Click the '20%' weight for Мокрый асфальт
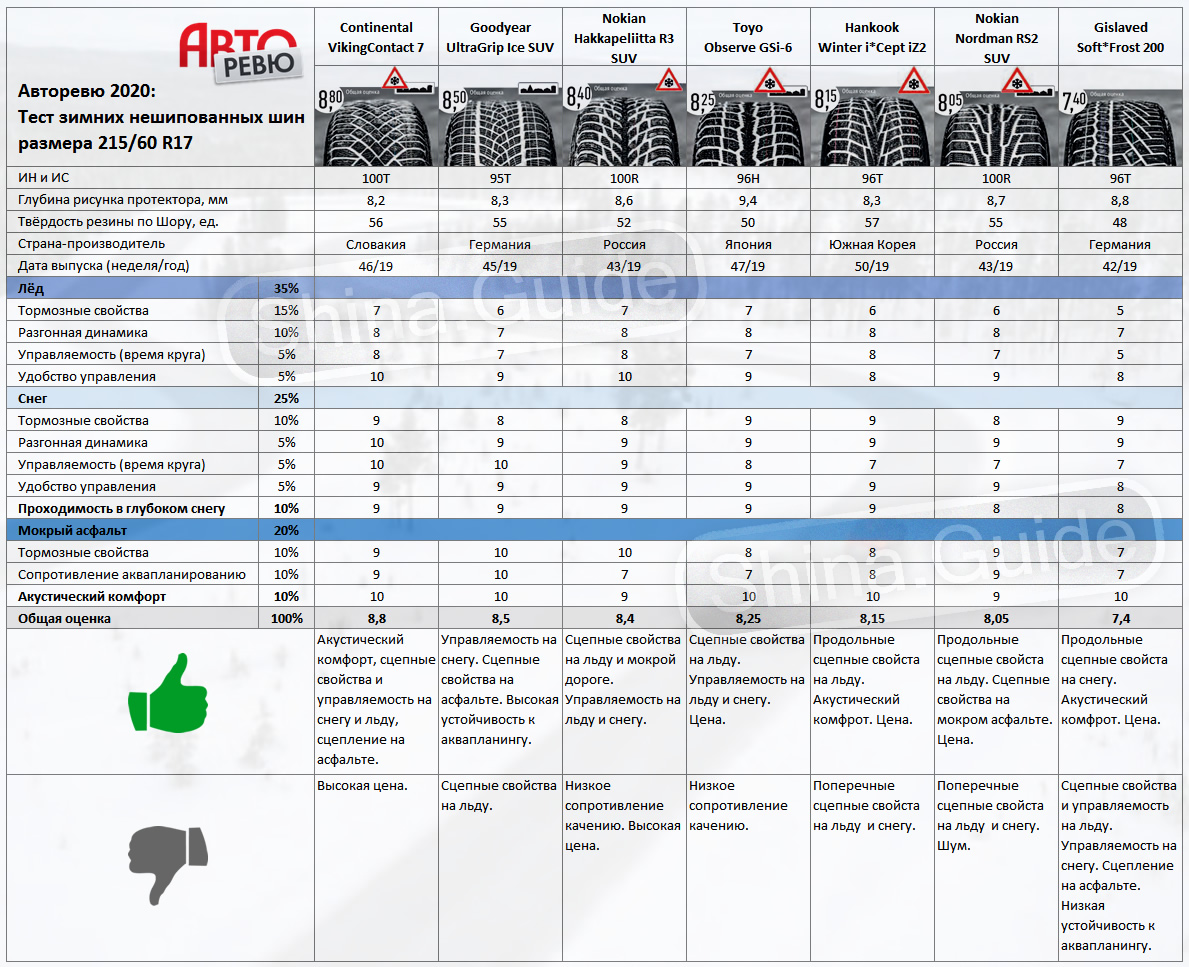 click(x=287, y=530)
